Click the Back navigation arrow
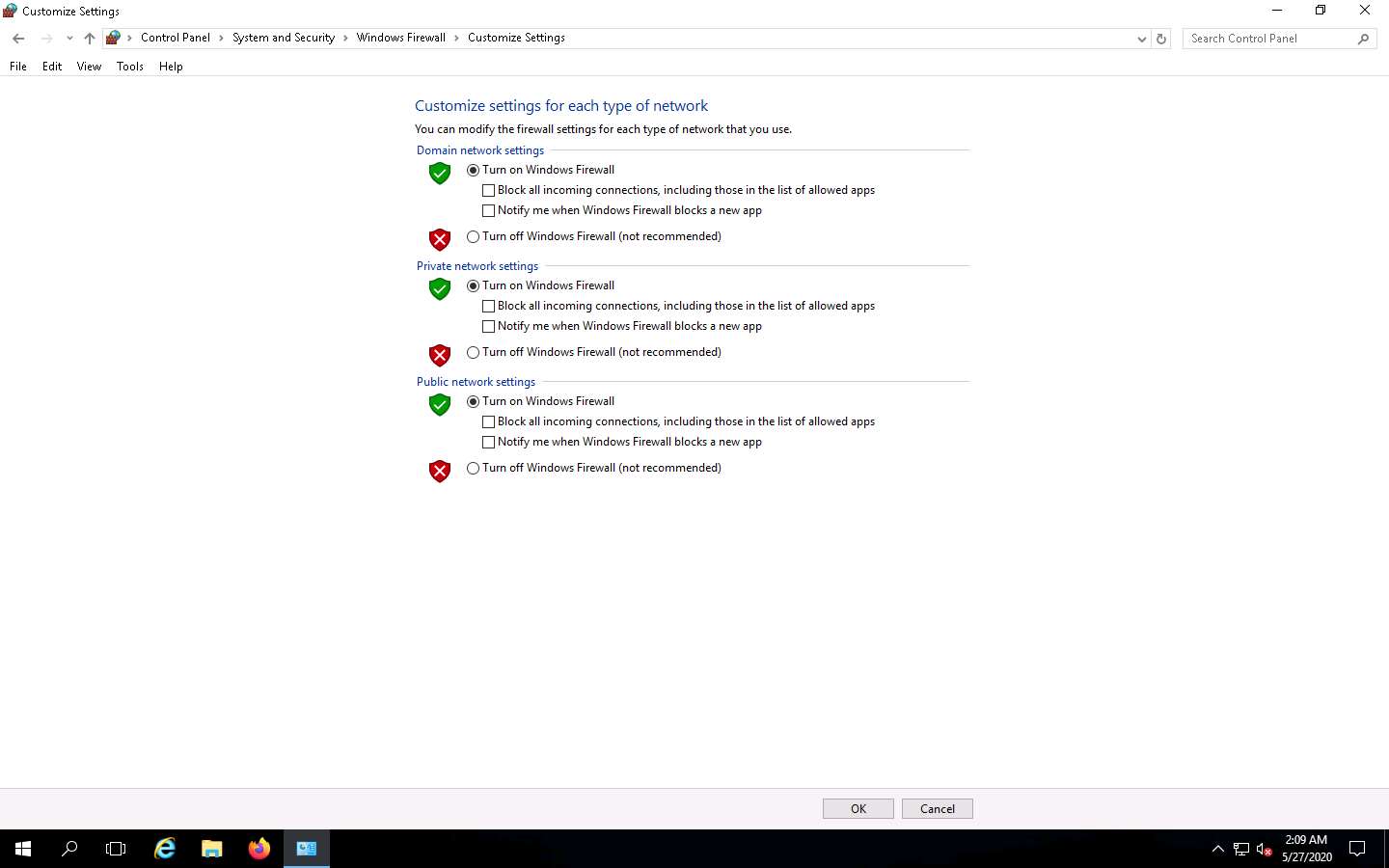Viewport: 1389px width, 868px height. (18, 39)
